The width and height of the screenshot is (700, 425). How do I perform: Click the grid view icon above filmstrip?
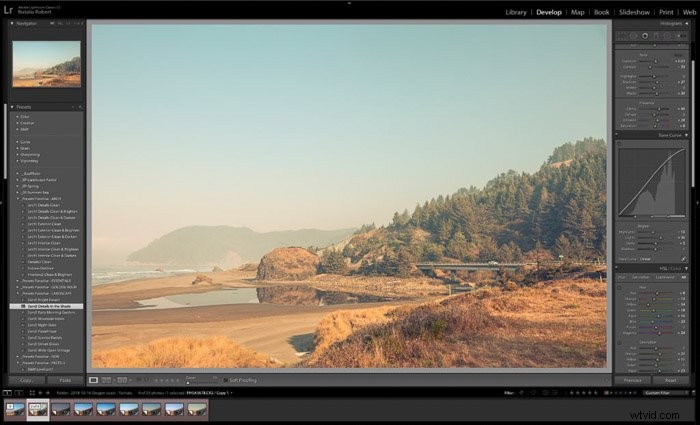[32, 393]
